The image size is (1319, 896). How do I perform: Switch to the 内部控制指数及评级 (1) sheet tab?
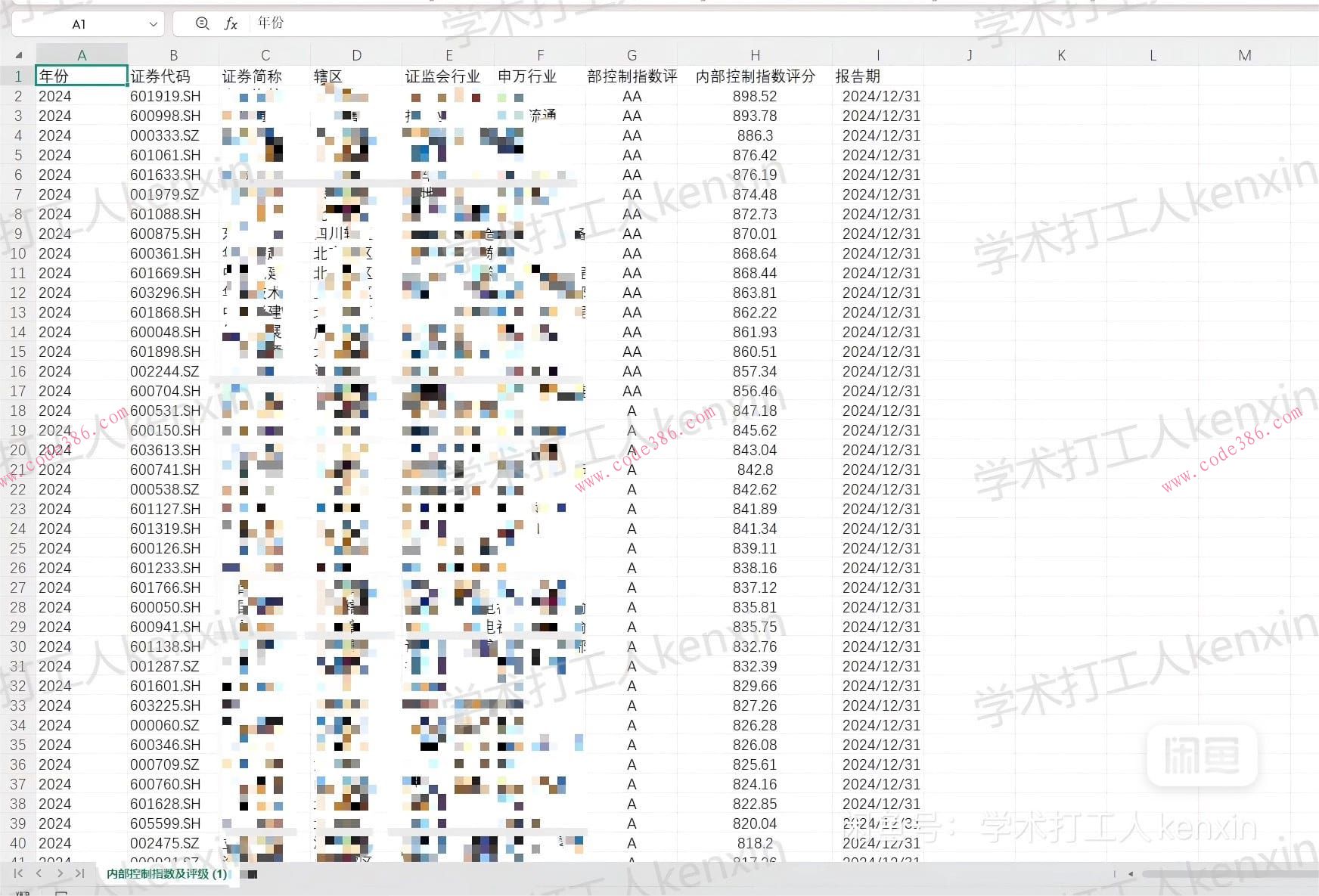166,873
